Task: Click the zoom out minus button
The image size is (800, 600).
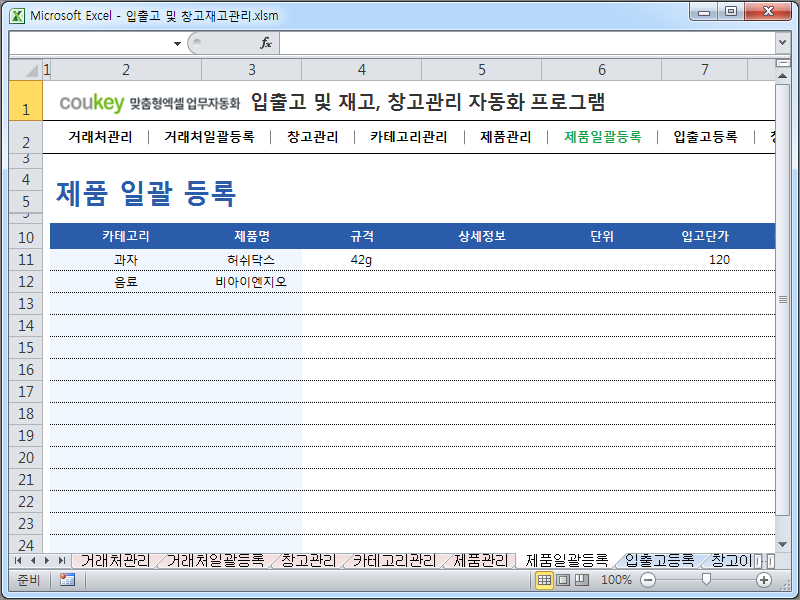Action: 648,580
